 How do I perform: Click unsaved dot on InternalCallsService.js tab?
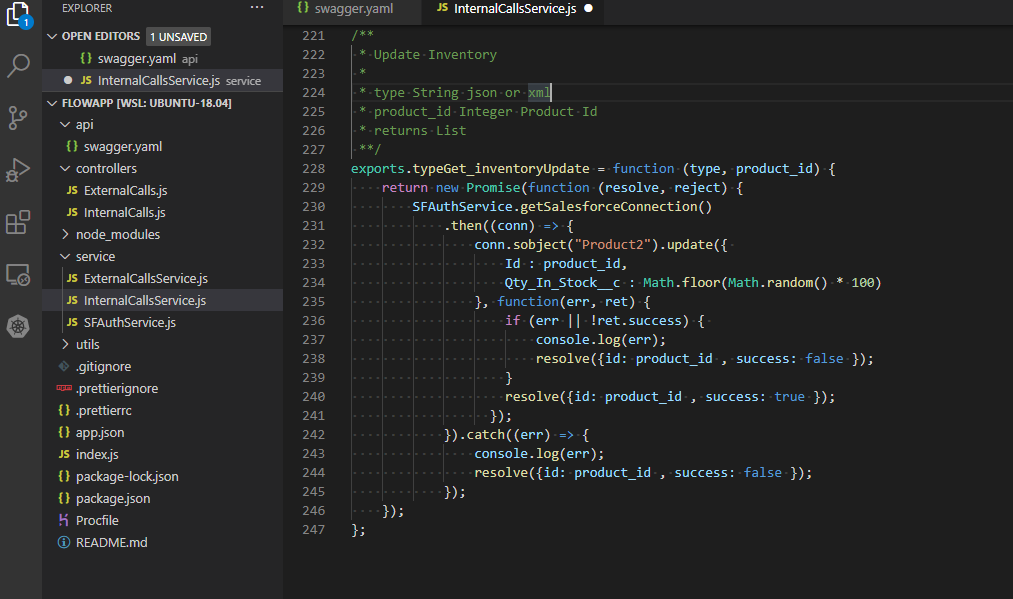(x=587, y=9)
